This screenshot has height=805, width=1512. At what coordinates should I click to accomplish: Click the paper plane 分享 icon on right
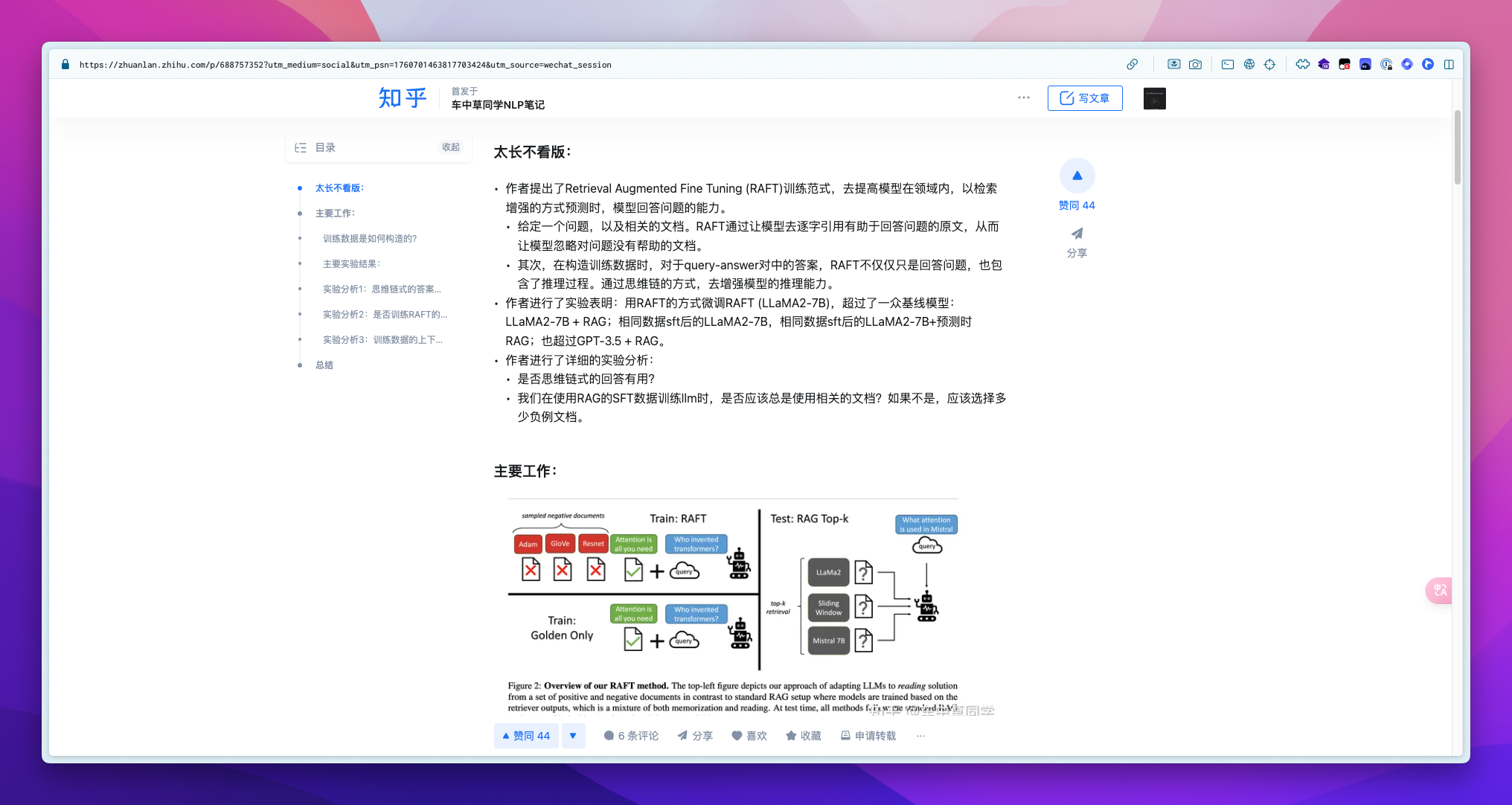[x=1077, y=234]
